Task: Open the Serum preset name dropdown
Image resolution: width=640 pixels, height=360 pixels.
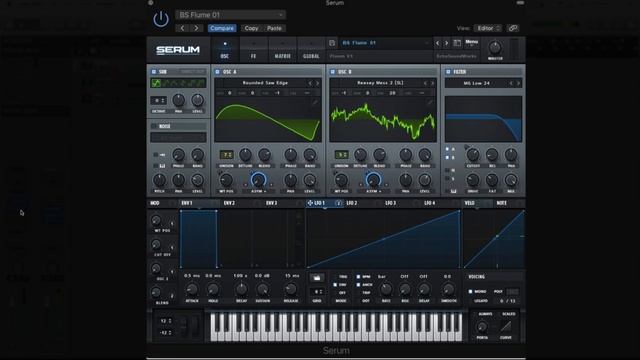Action: tap(385, 43)
